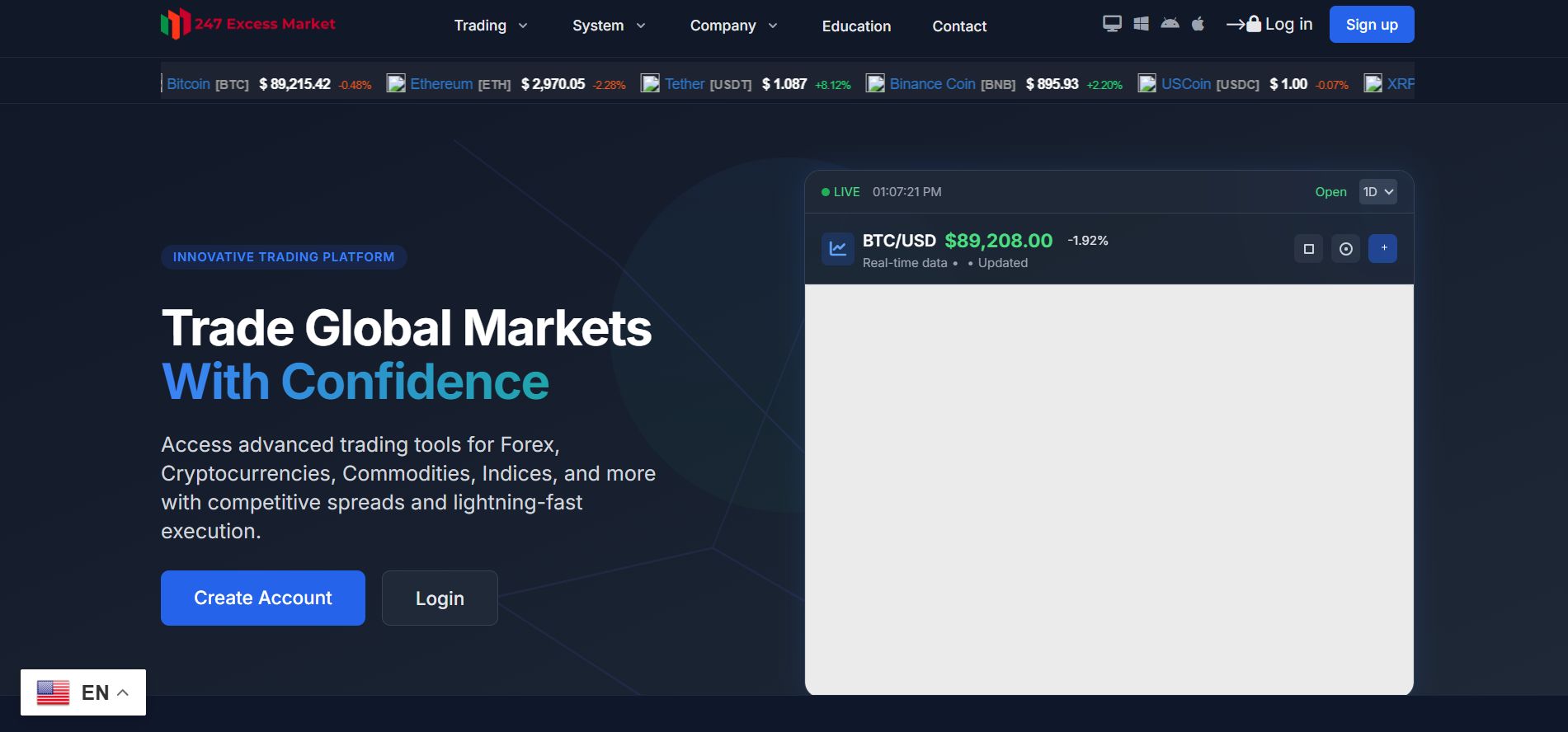This screenshot has height=732, width=1568.
Task: Go to the Education page
Action: [x=856, y=26]
